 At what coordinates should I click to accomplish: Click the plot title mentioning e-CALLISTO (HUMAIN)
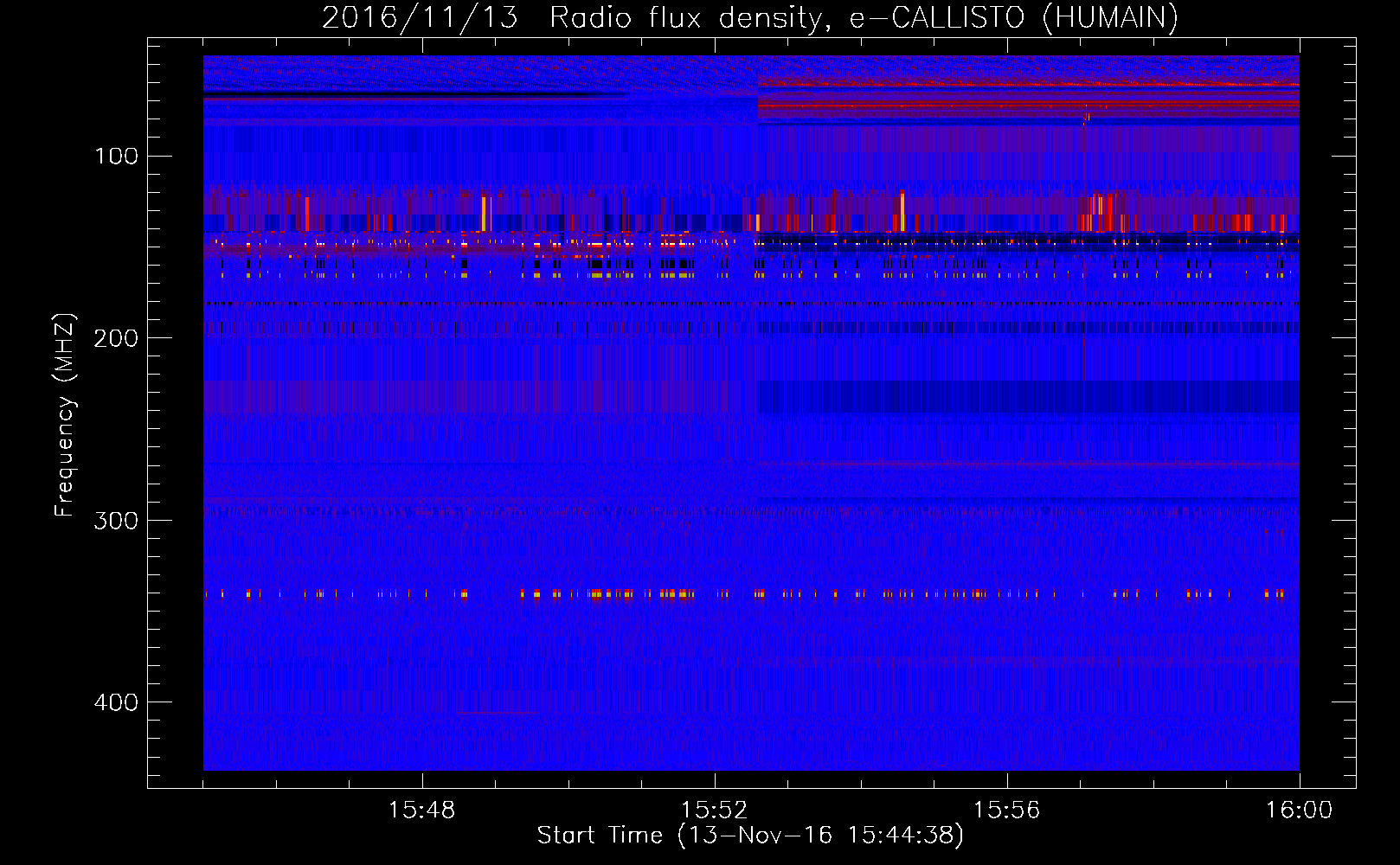pyautogui.click(x=750, y=17)
